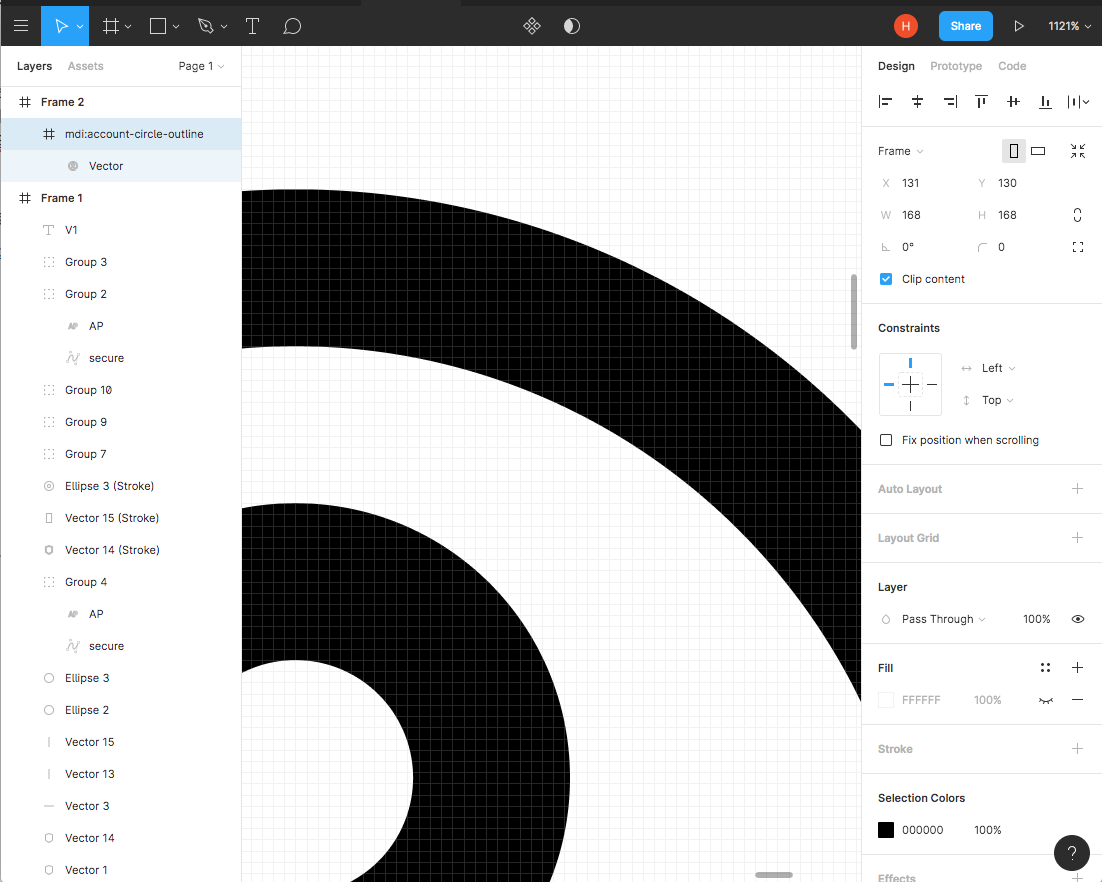Image resolution: width=1102 pixels, height=882 pixels.
Task: Select the Ellipse 3 (Stroke) layer
Action: [109, 486]
